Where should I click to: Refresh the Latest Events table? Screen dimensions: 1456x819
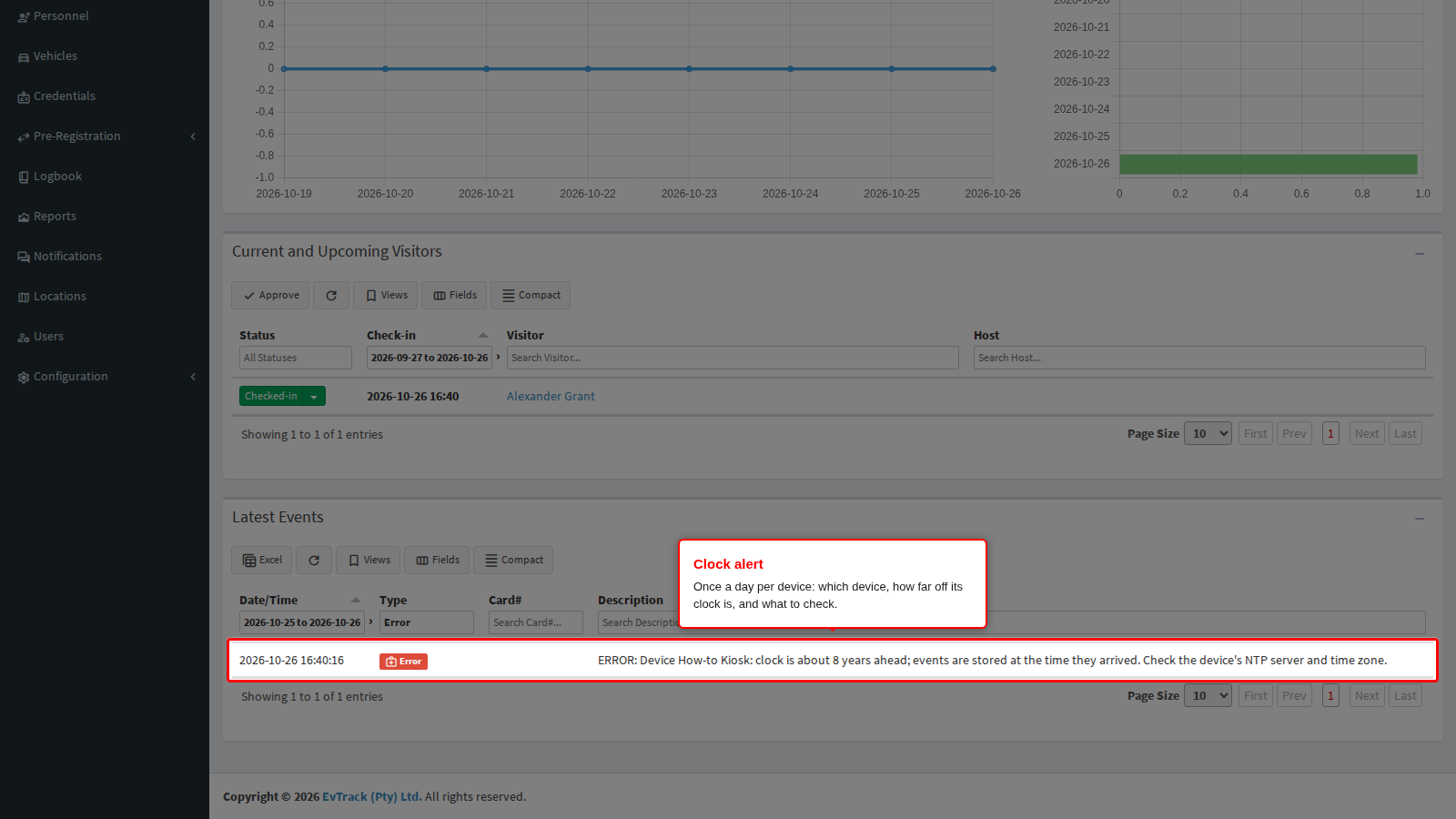coord(314,561)
